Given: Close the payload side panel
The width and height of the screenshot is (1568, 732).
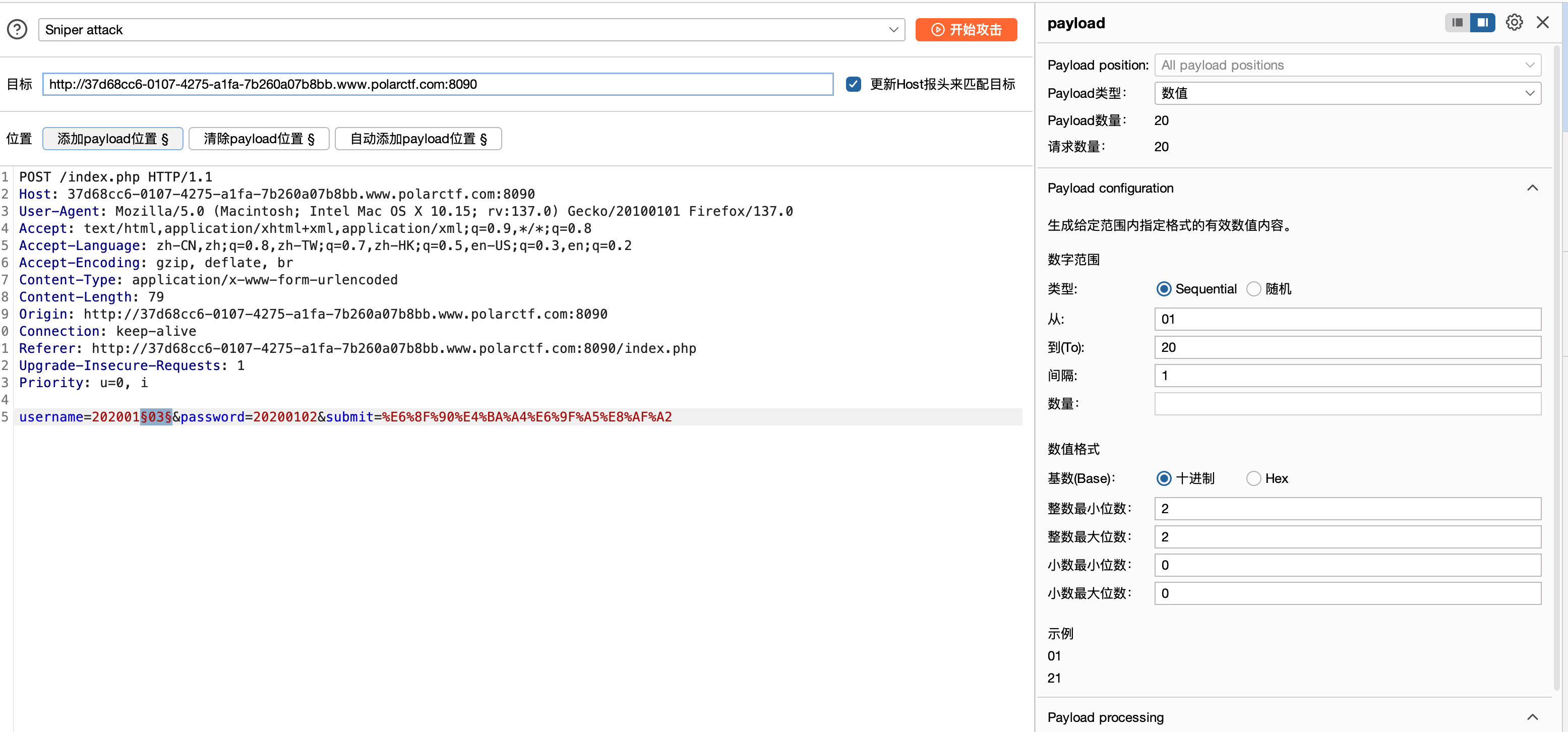Looking at the screenshot, I should (1542, 23).
